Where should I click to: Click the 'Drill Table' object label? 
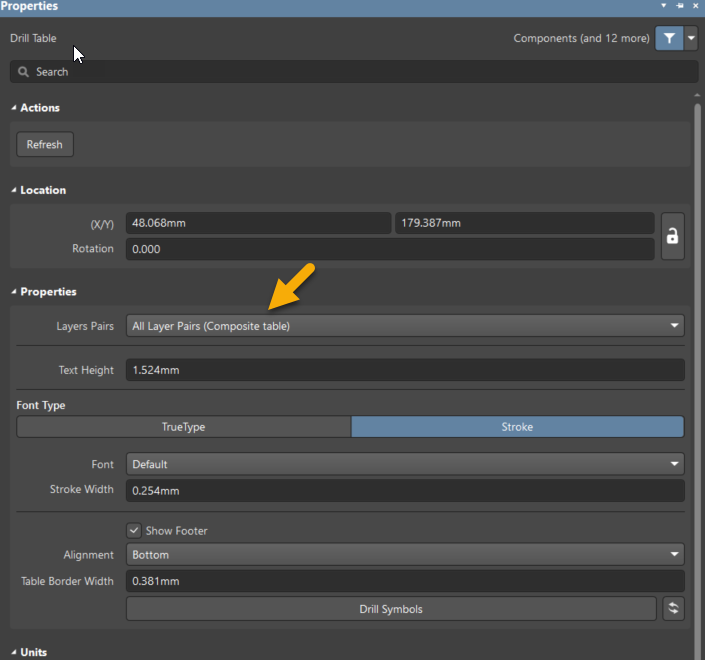click(33, 38)
